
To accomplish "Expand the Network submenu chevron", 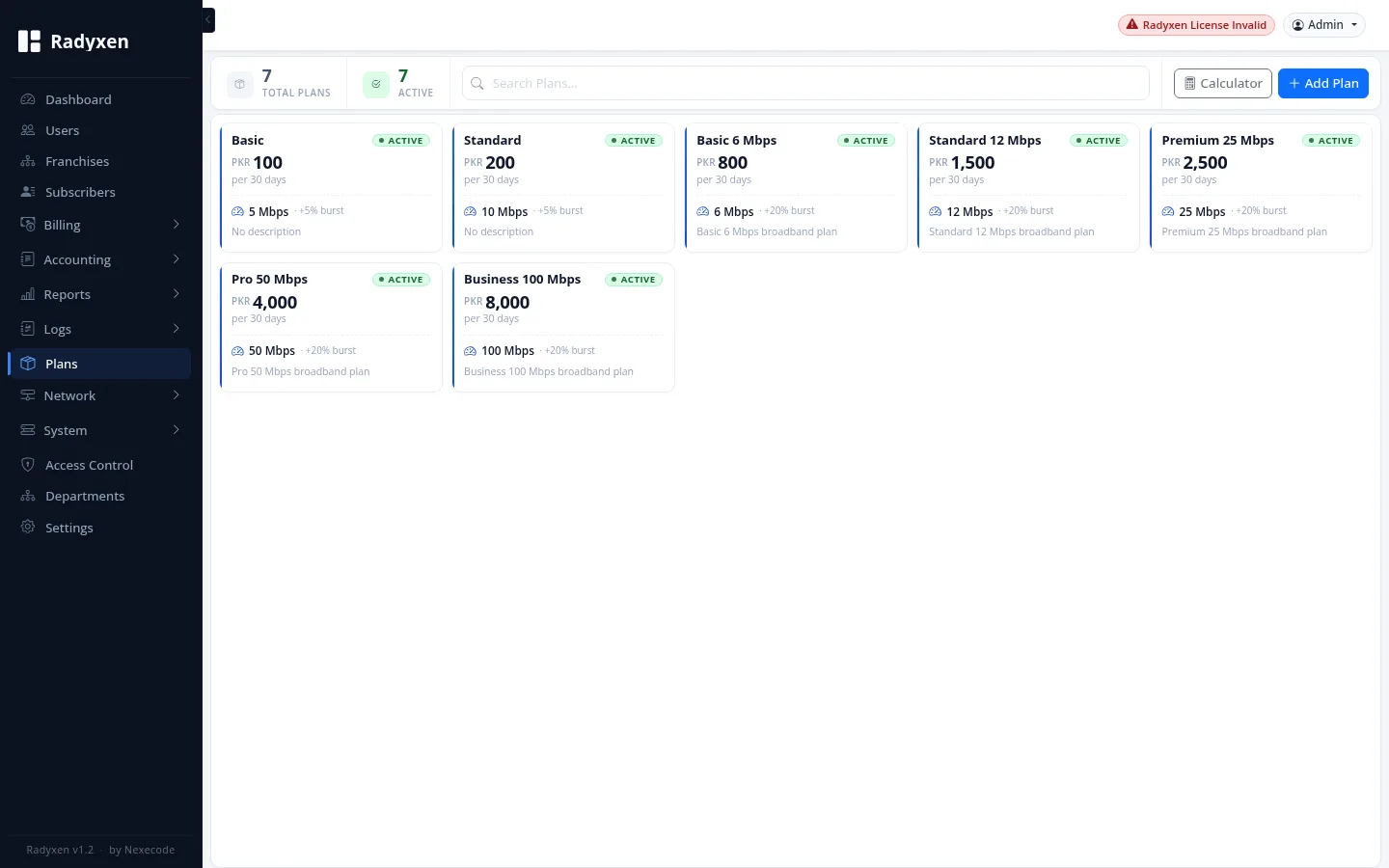I will (176, 395).
